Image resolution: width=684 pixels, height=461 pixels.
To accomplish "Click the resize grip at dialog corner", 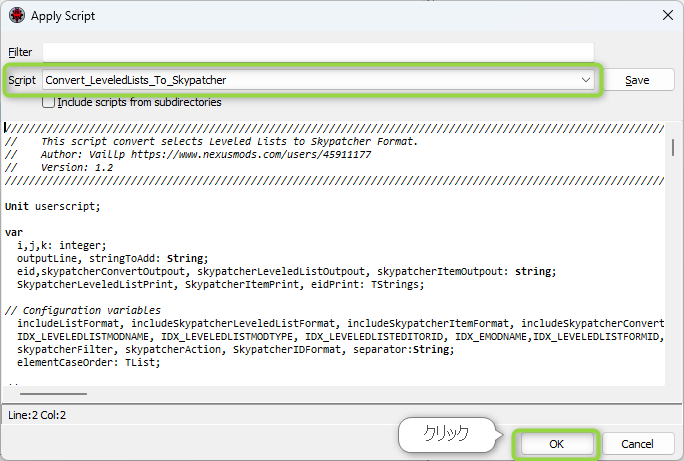I will (x=677, y=454).
